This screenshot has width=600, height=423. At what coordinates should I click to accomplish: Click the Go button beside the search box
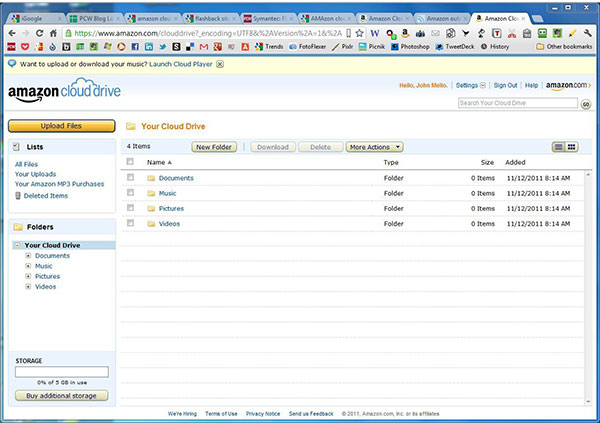(586, 104)
